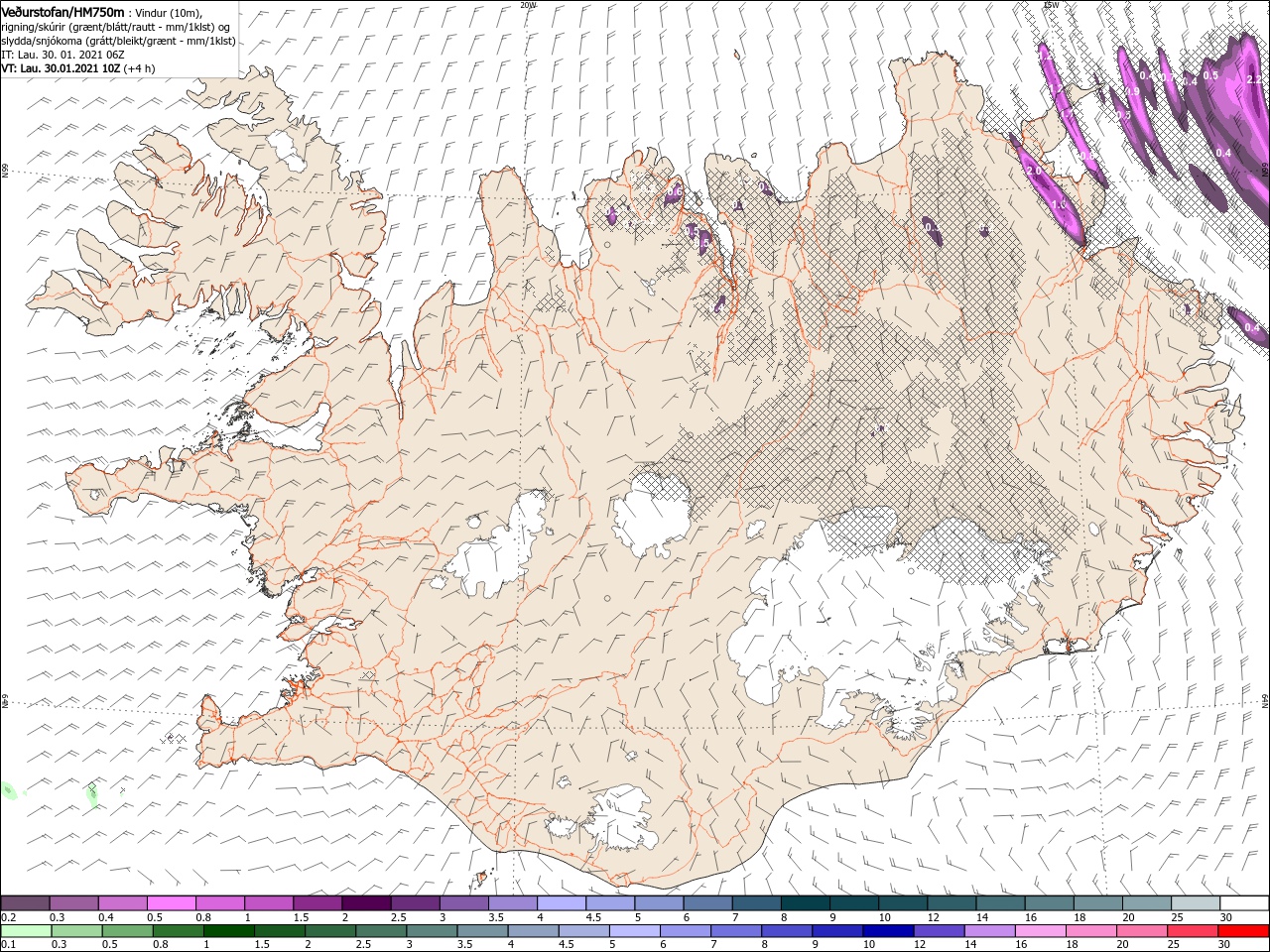Click the '20W' longitude label at top
1270x952 pixels.
tap(528, 5)
